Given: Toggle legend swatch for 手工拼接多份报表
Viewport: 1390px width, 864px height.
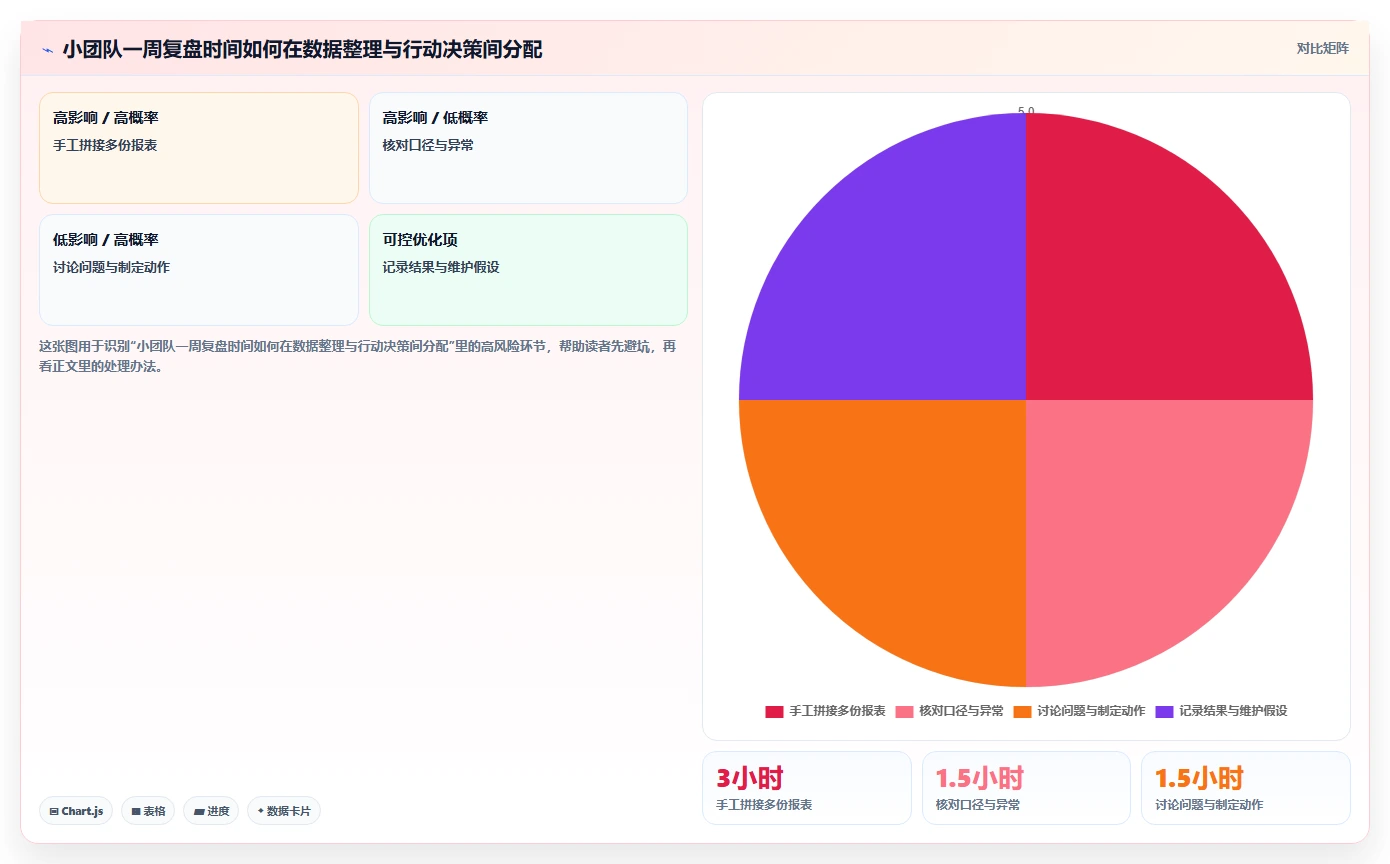Looking at the screenshot, I should [x=774, y=711].
